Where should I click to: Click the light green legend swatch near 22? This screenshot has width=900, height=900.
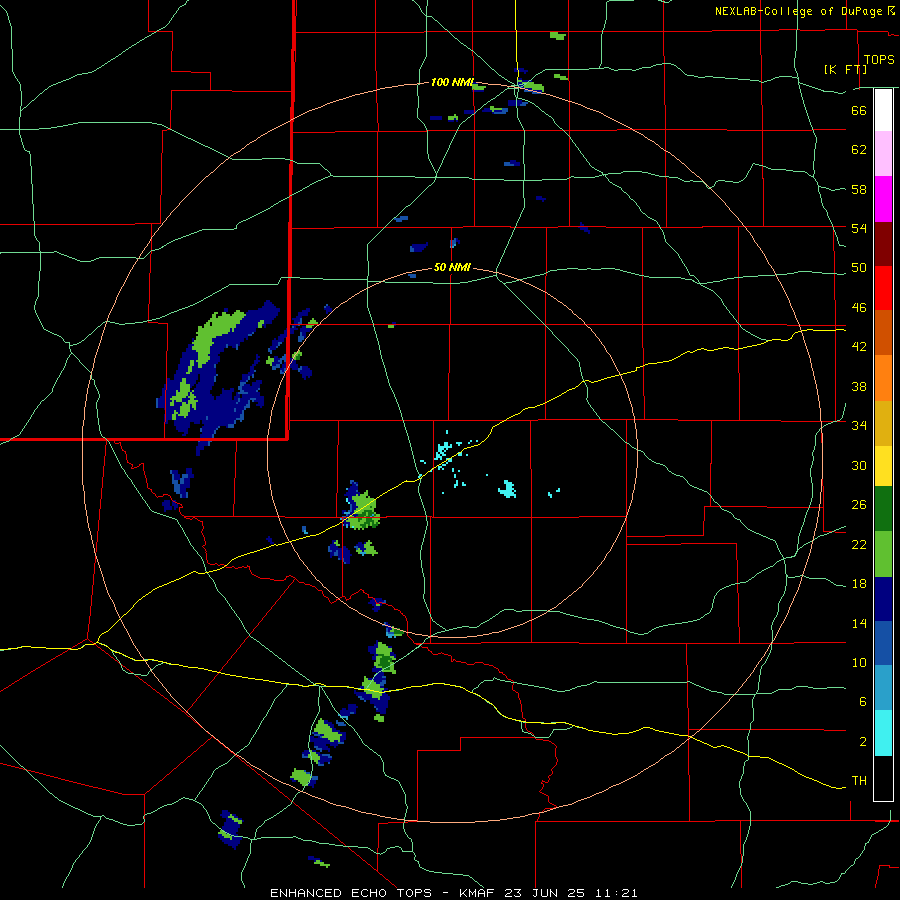pos(883,554)
